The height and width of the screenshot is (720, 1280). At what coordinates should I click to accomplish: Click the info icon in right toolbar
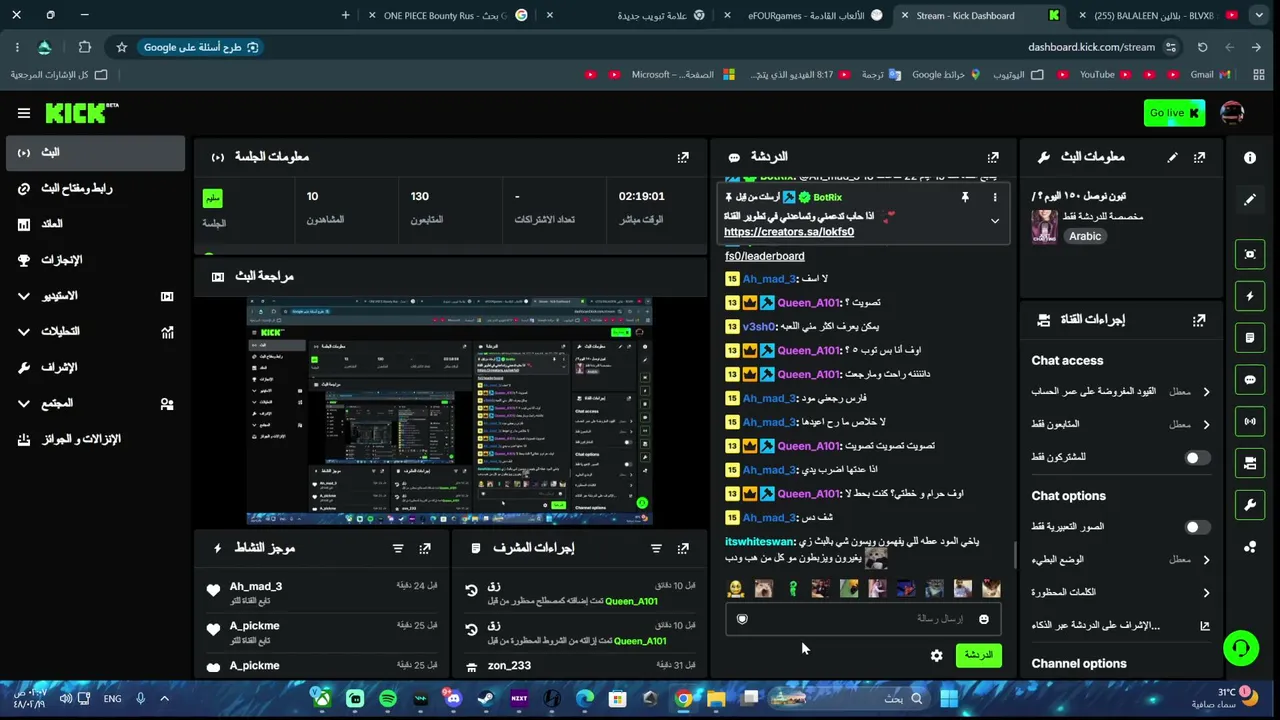pos(1250,158)
